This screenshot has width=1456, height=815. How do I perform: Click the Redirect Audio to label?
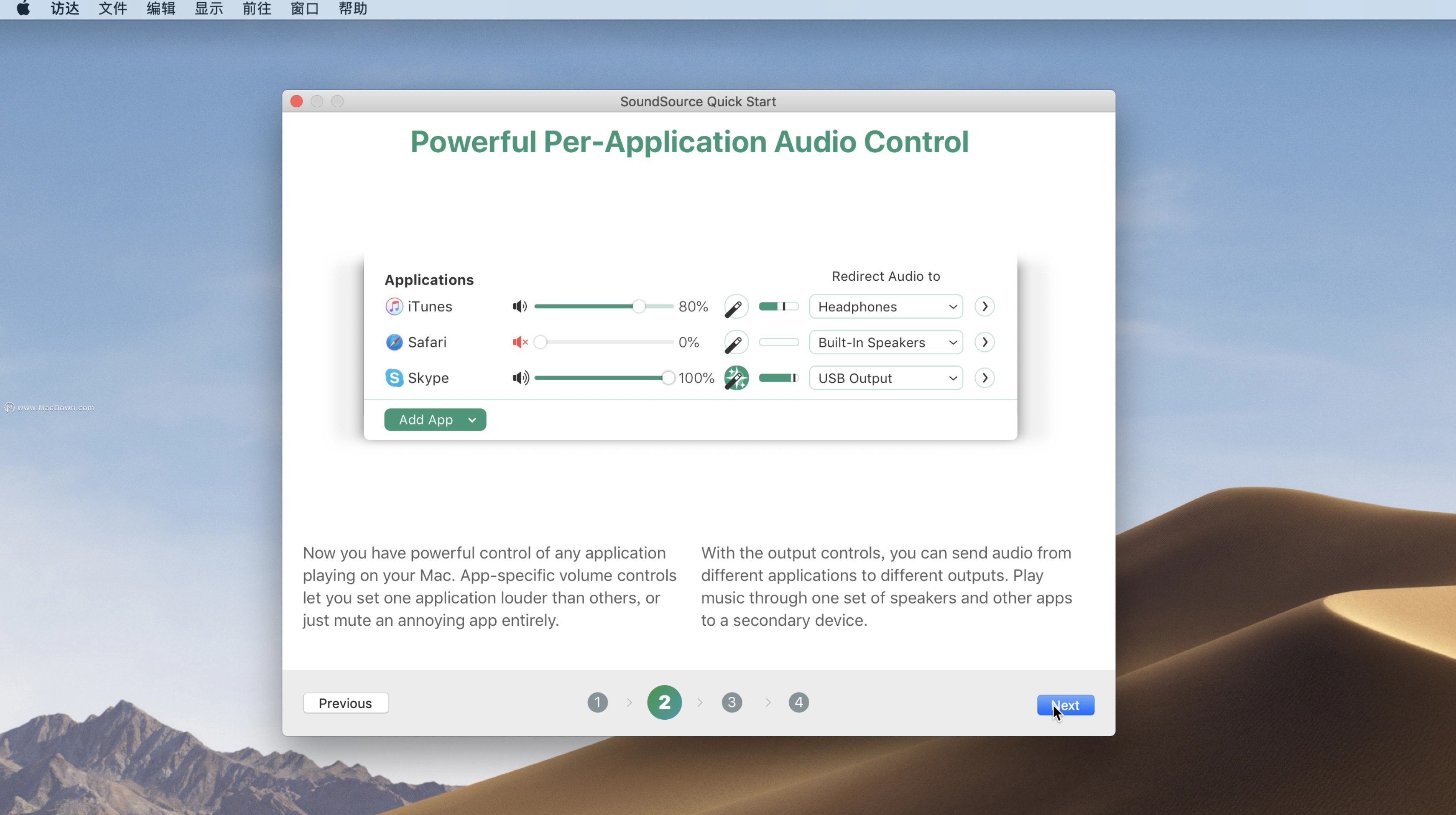(x=886, y=276)
